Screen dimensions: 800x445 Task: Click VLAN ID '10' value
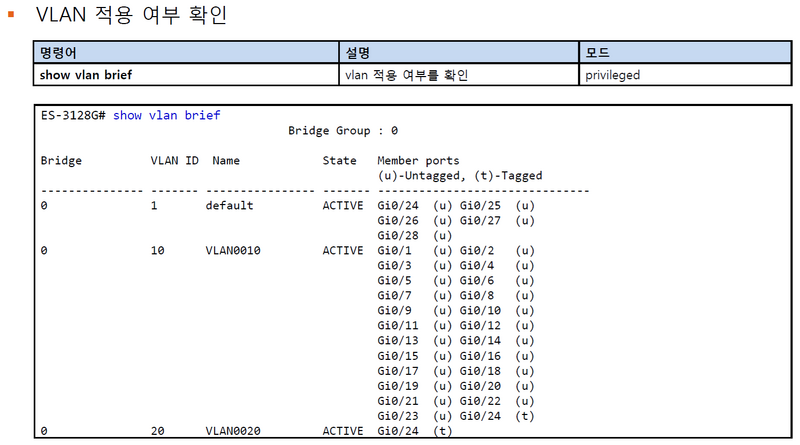point(157,251)
